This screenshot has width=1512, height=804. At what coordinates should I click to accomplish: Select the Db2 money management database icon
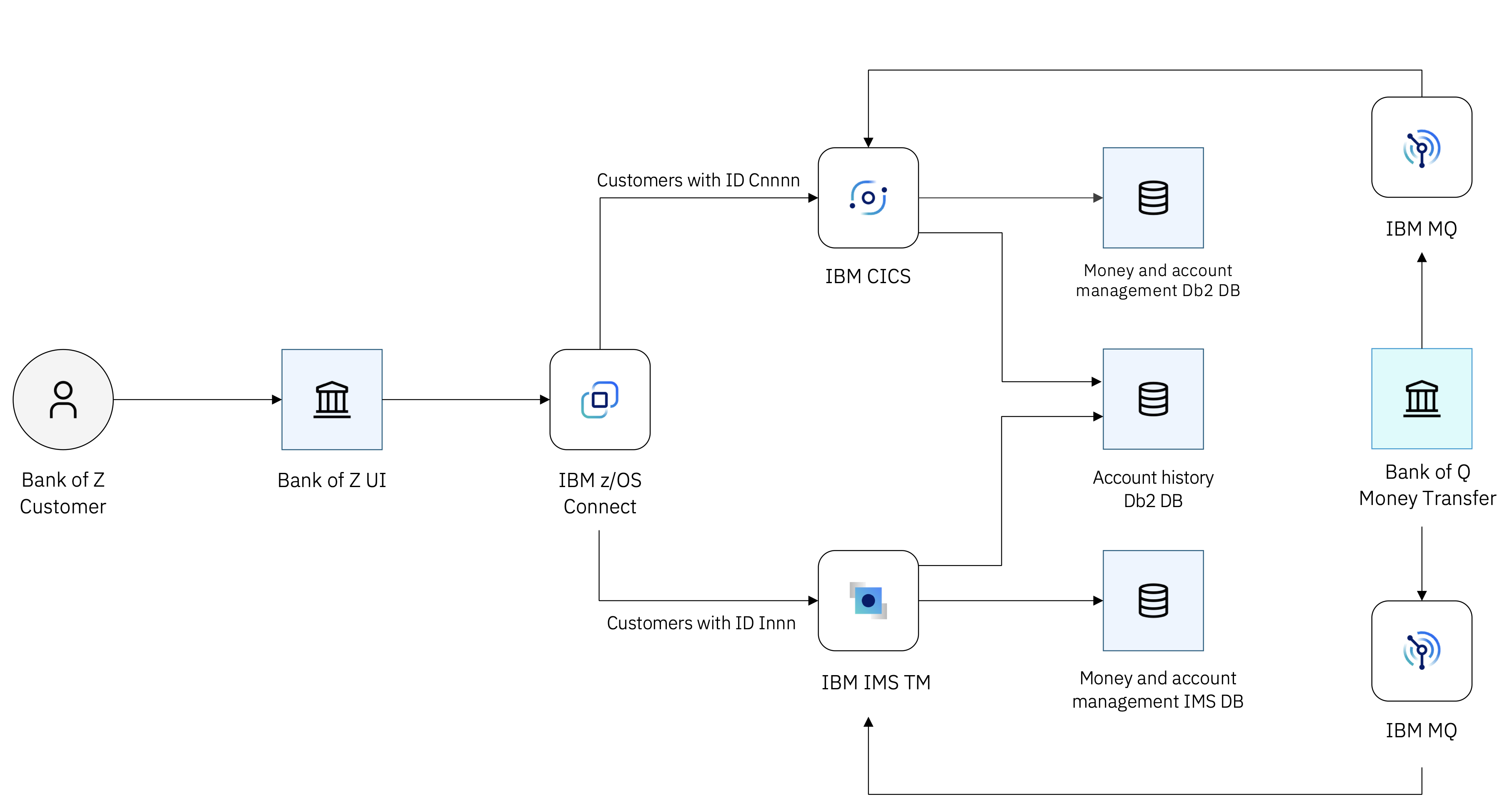tap(1153, 198)
